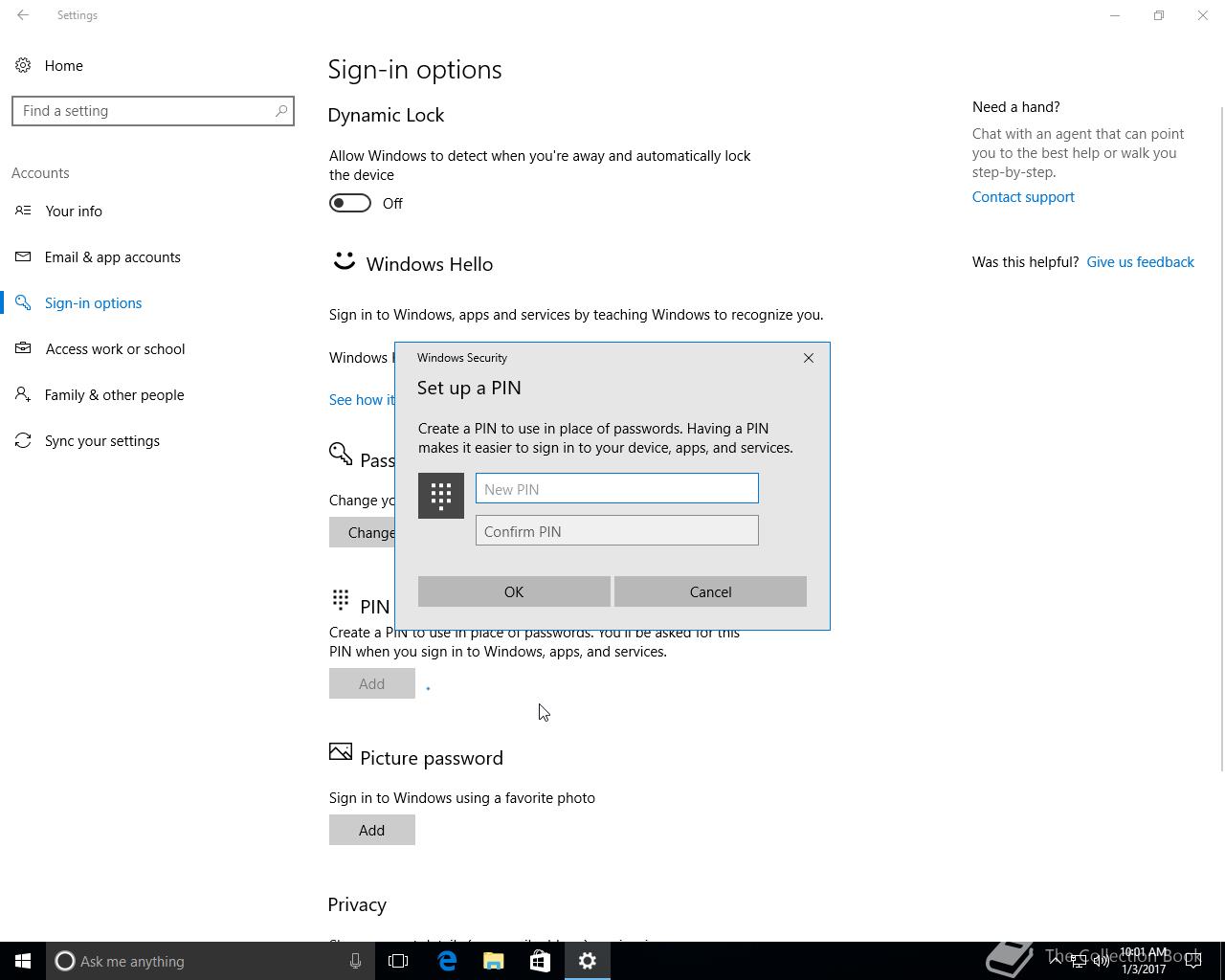The width and height of the screenshot is (1225, 980).
Task: Click the Settings gear on taskbar
Action: tap(588, 961)
